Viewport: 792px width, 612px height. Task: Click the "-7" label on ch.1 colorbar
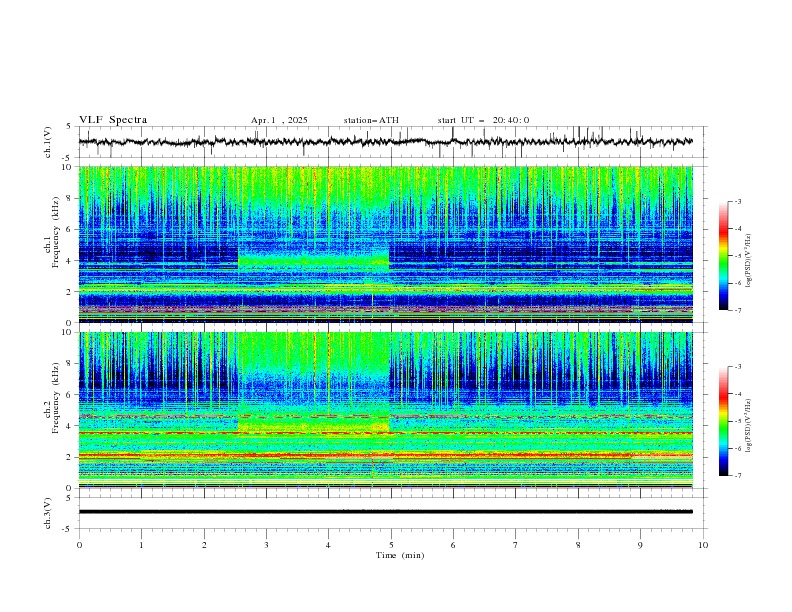[738, 310]
